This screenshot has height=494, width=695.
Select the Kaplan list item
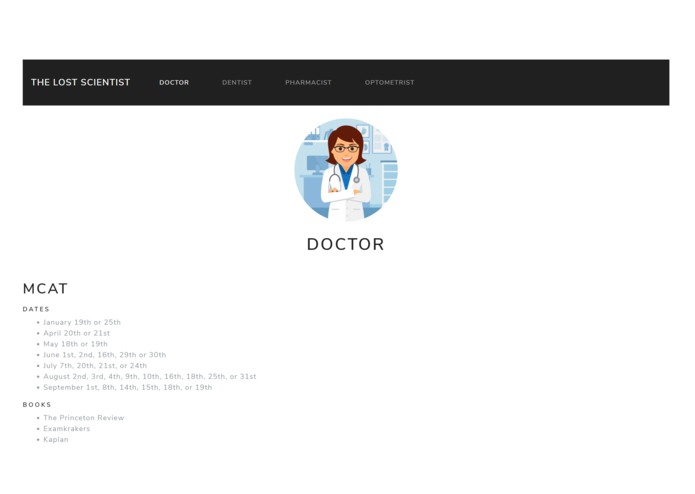(x=56, y=440)
